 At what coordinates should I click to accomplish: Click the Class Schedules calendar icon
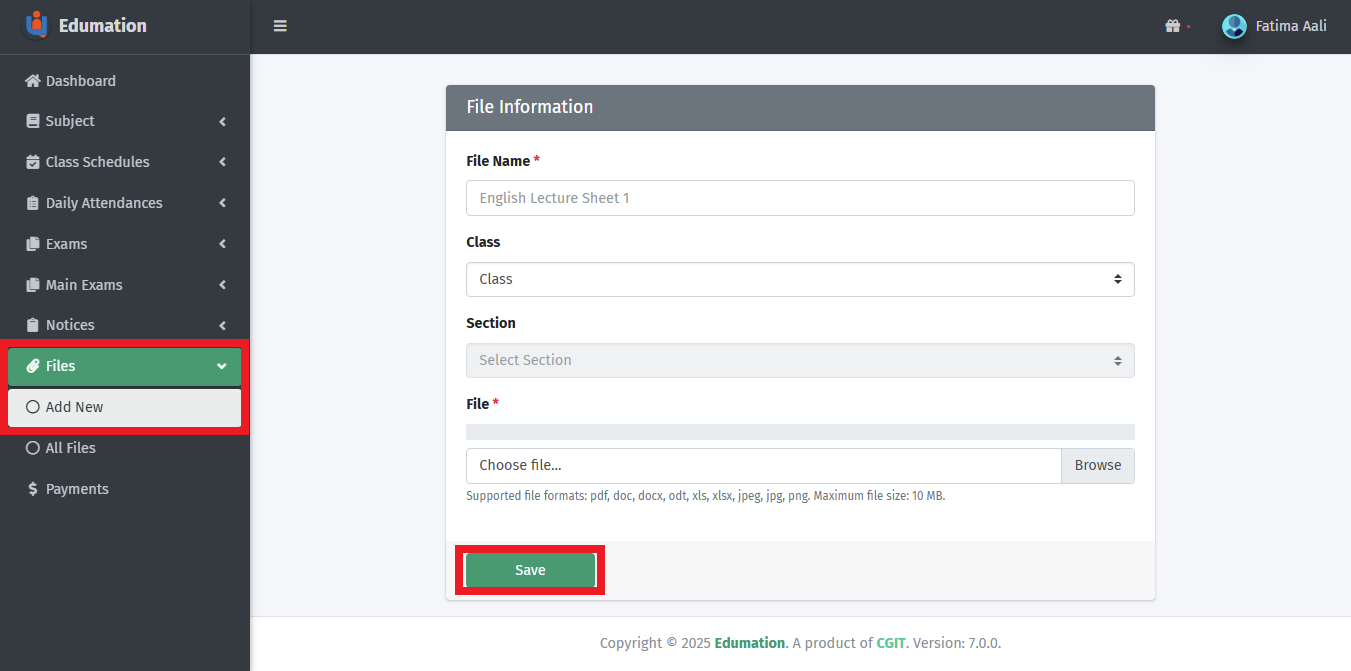pos(33,162)
